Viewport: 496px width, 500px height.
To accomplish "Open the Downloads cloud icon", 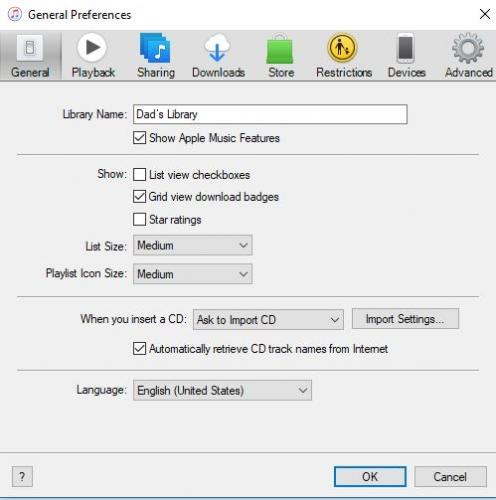I will coord(217,48).
